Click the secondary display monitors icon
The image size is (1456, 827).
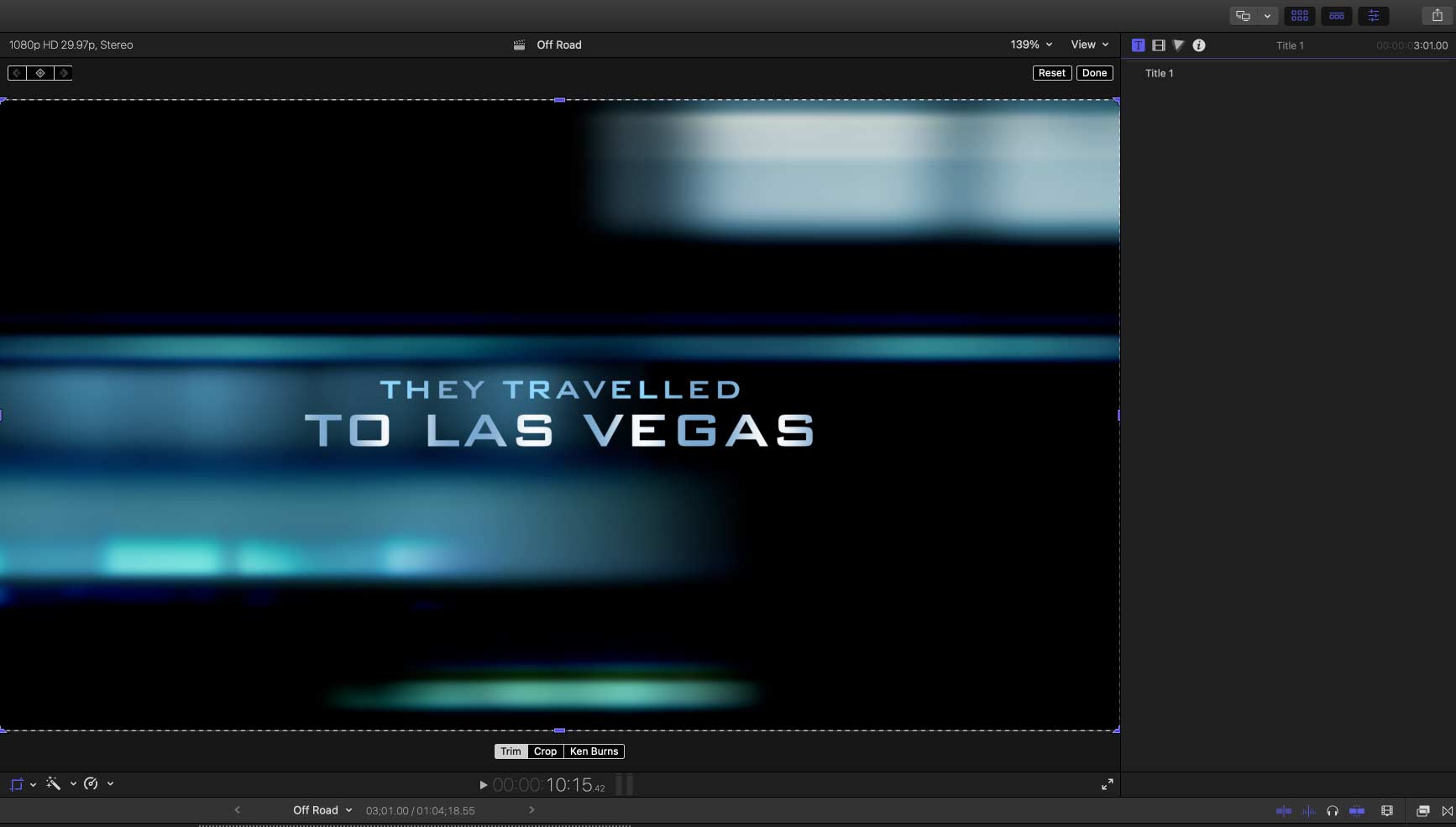click(1244, 16)
